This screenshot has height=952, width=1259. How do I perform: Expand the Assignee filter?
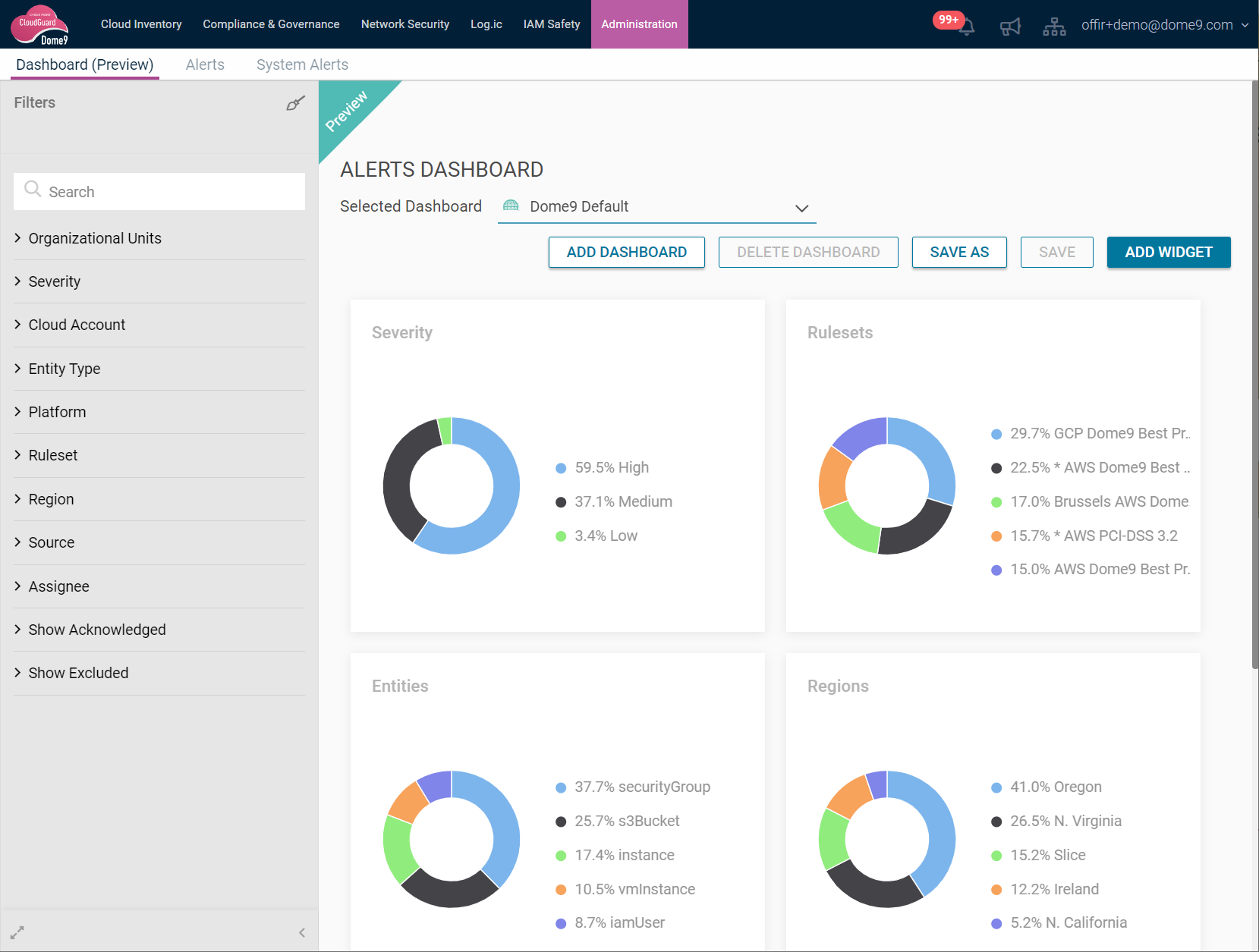159,586
